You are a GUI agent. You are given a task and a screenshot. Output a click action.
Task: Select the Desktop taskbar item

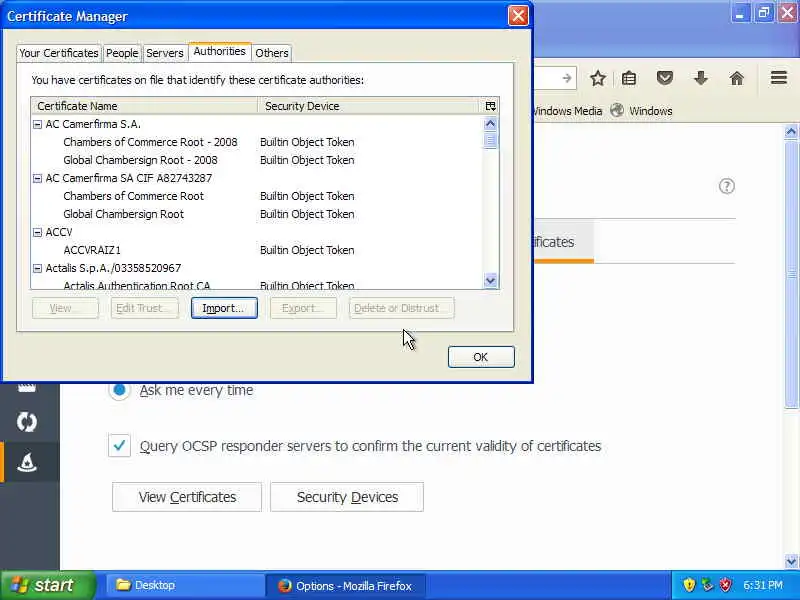[184, 585]
